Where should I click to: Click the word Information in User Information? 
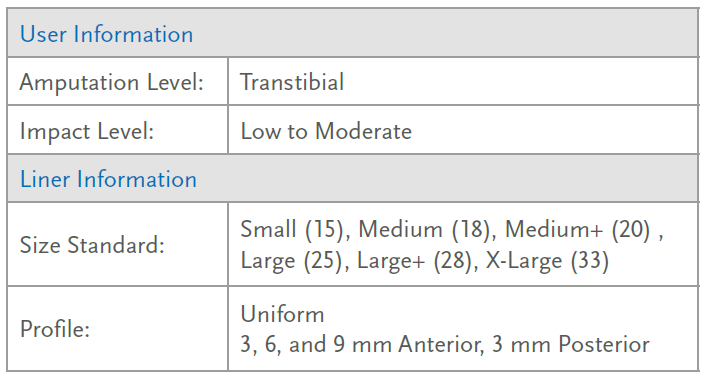click(133, 34)
